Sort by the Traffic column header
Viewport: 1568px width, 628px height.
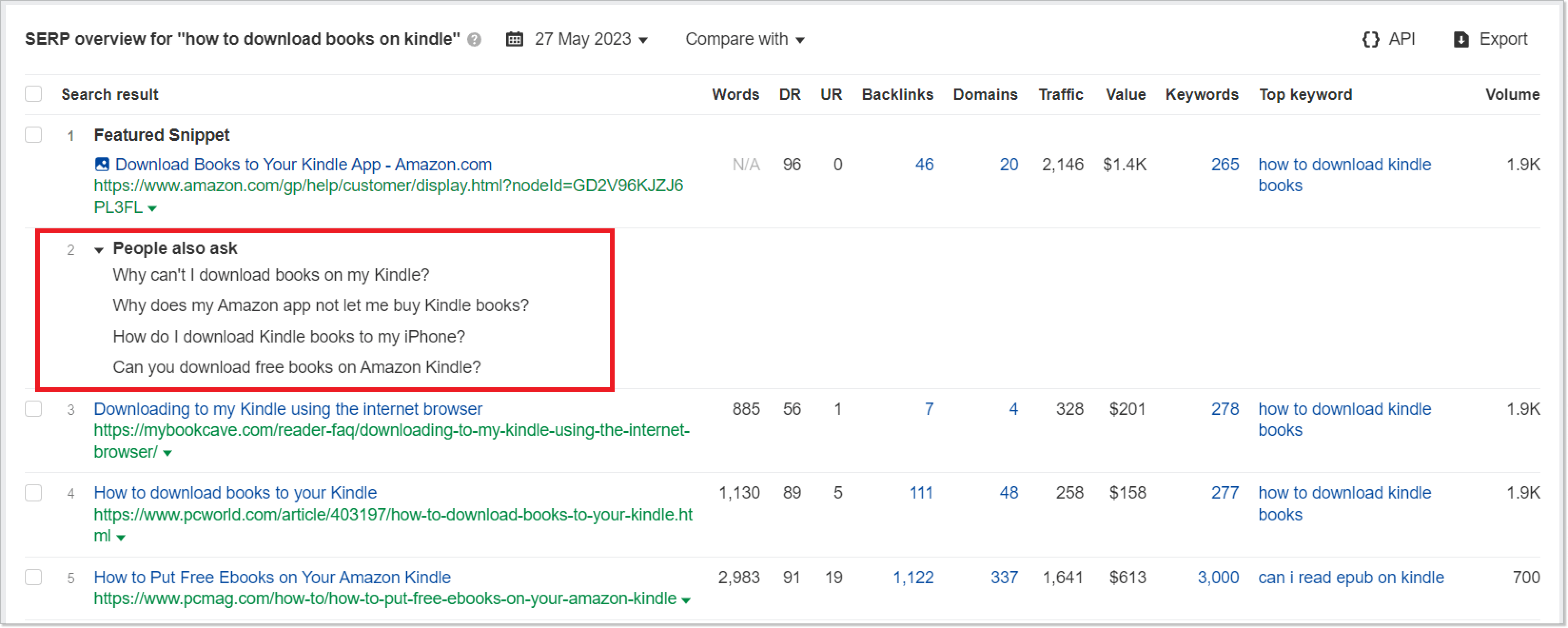pos(1060,94)
